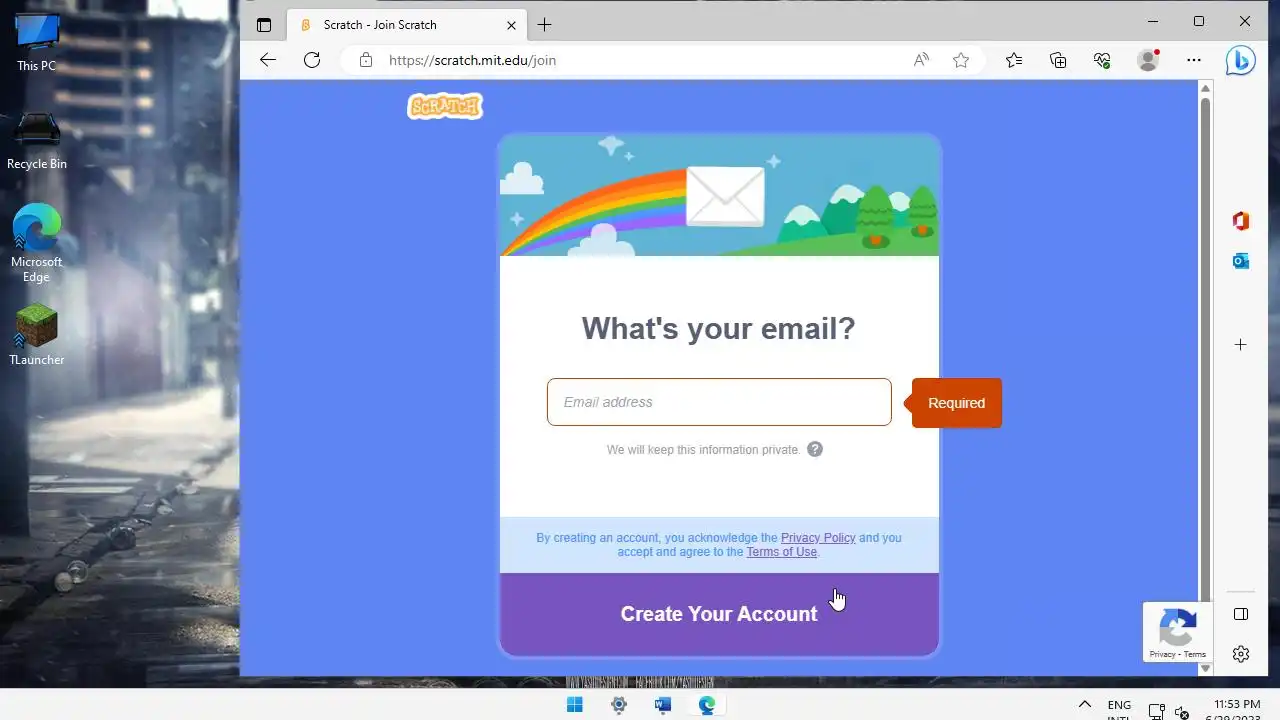Open sidebar settings gear icon
The height and width of the screenshot is (720, 1280).
coord(1241,654)
